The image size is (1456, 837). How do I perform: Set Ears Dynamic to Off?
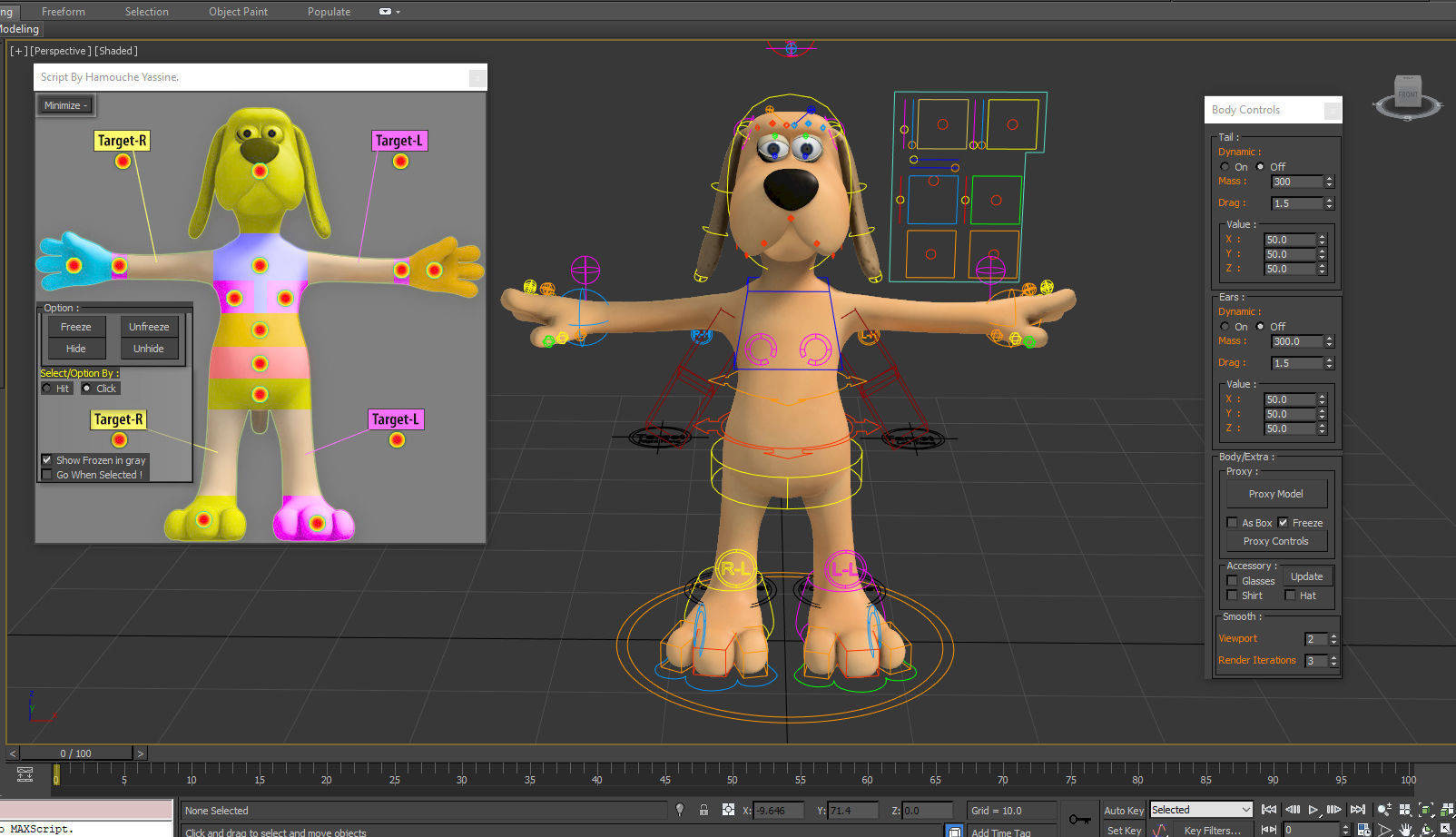[x=1260, y=327]
